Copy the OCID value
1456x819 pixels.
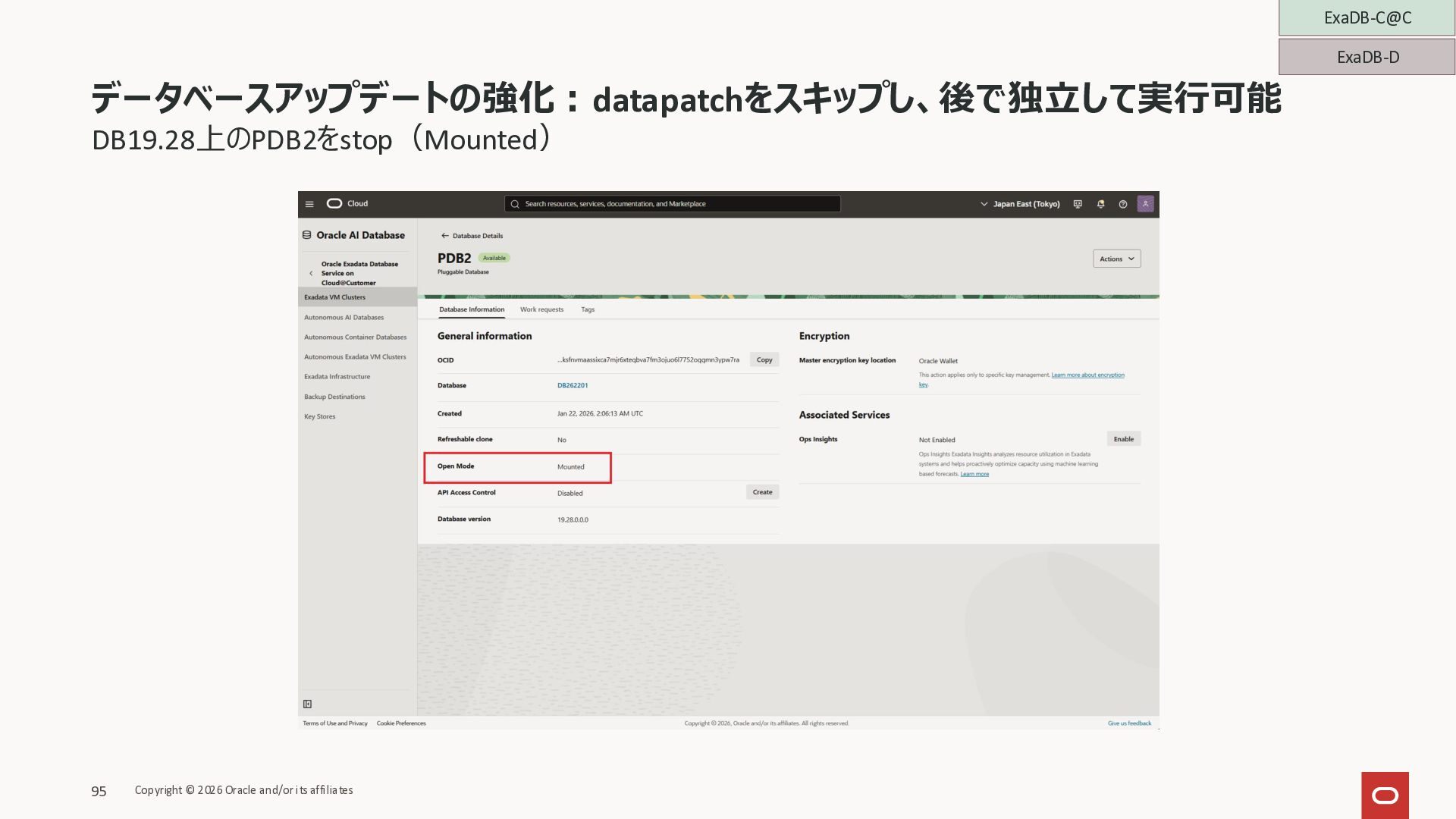[764, 360]
